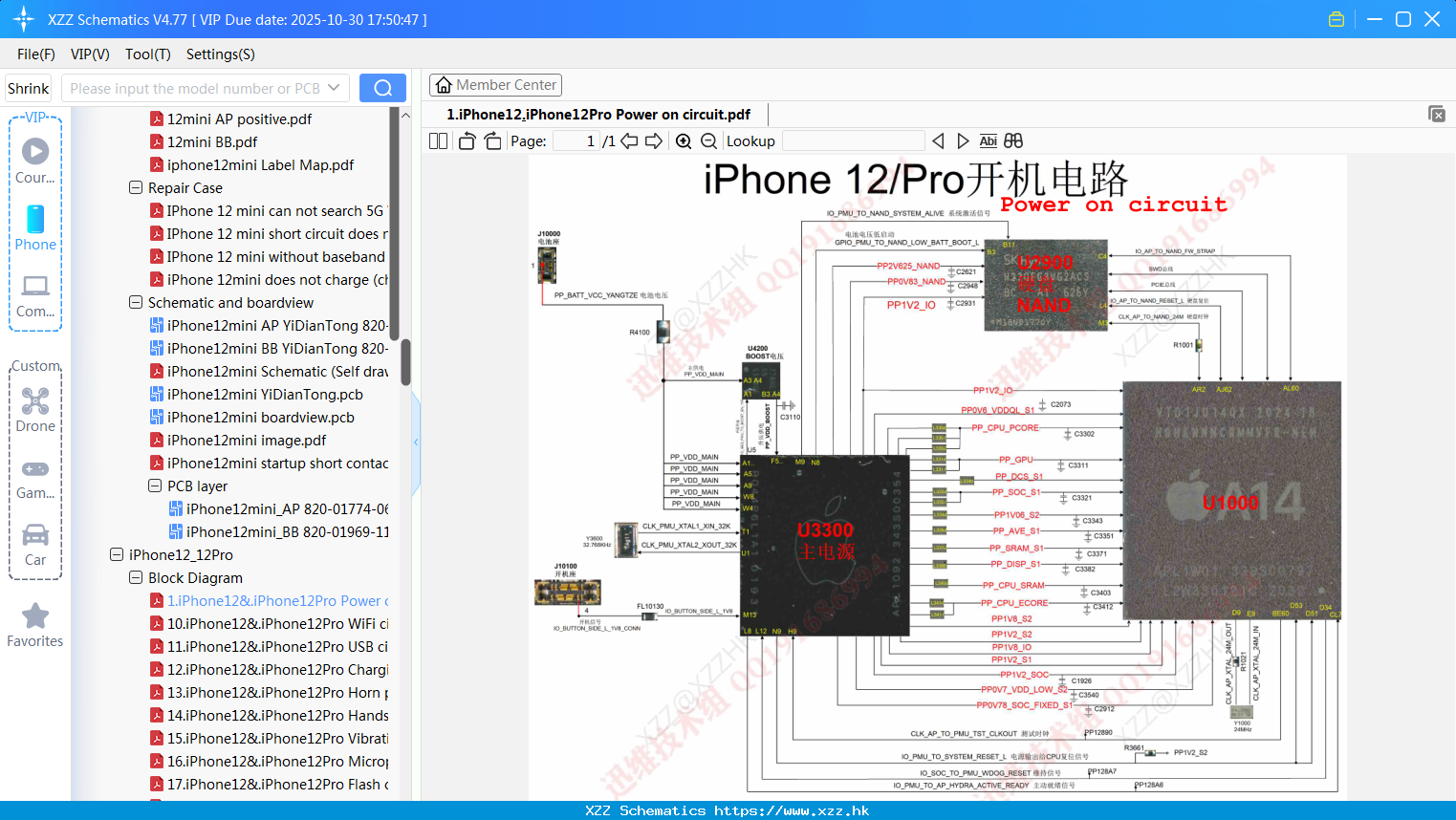Viewport: 1456px width, 820px height.
Task: Open the Car category
Action: tap(35, 545)
